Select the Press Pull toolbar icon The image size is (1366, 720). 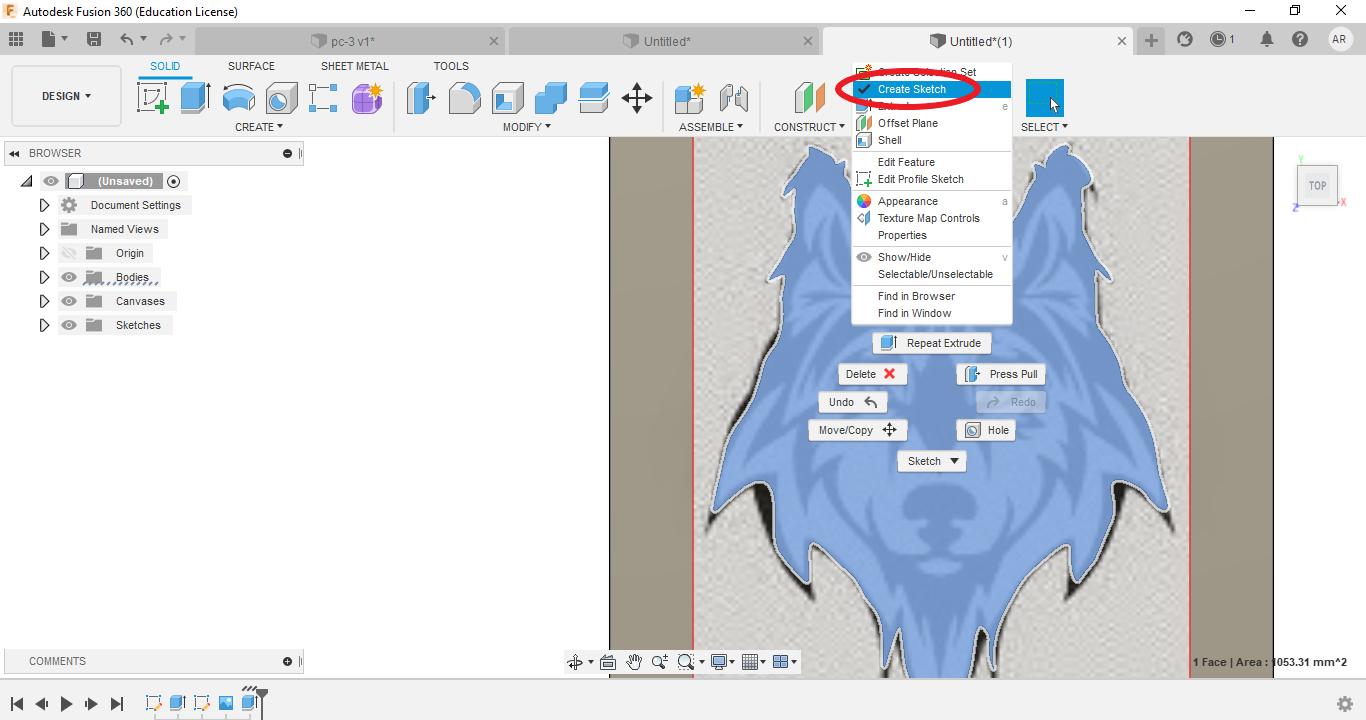click(x=421, y=98)
